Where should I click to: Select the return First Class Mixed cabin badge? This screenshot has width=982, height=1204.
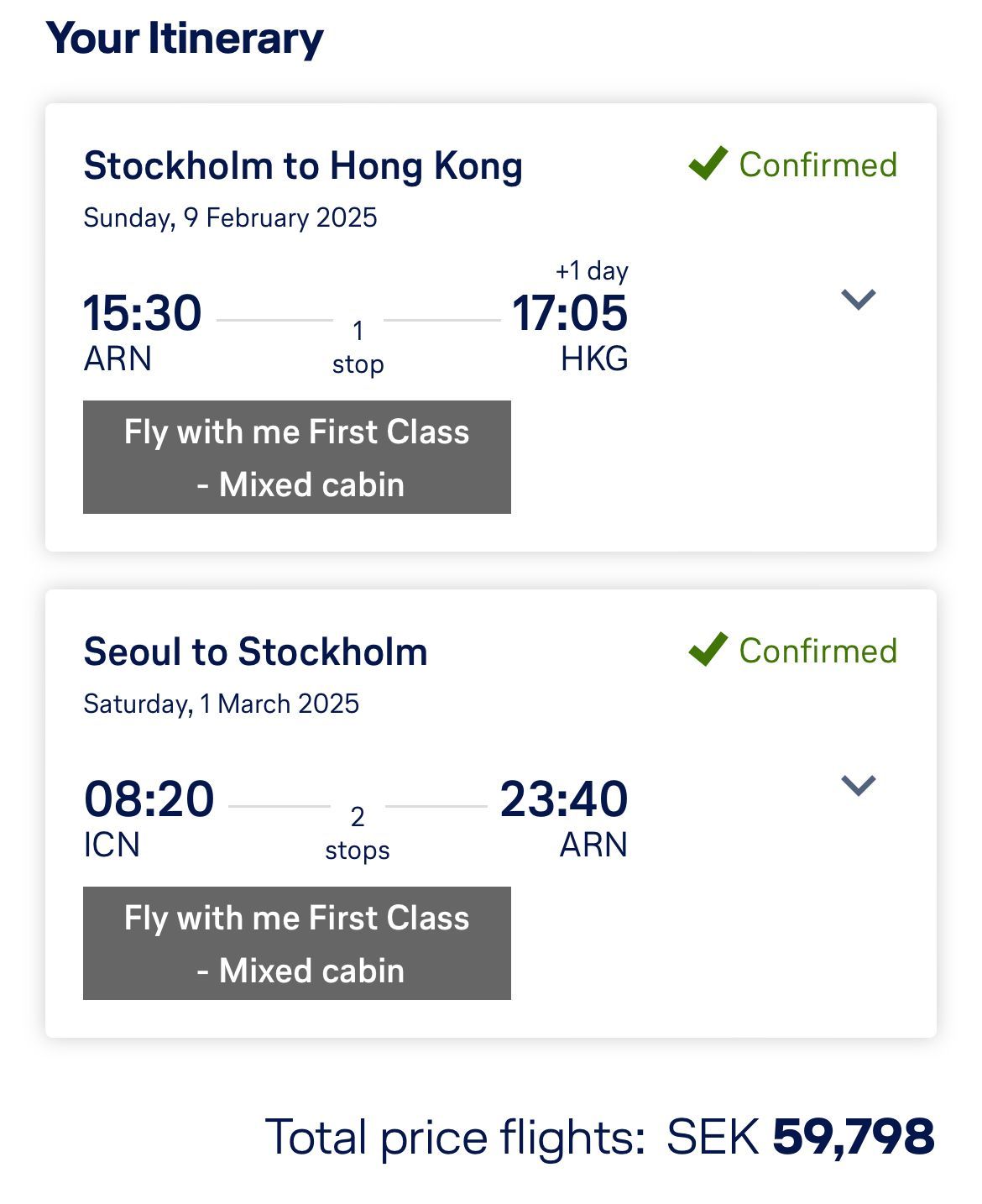click(x=297, y=943)
